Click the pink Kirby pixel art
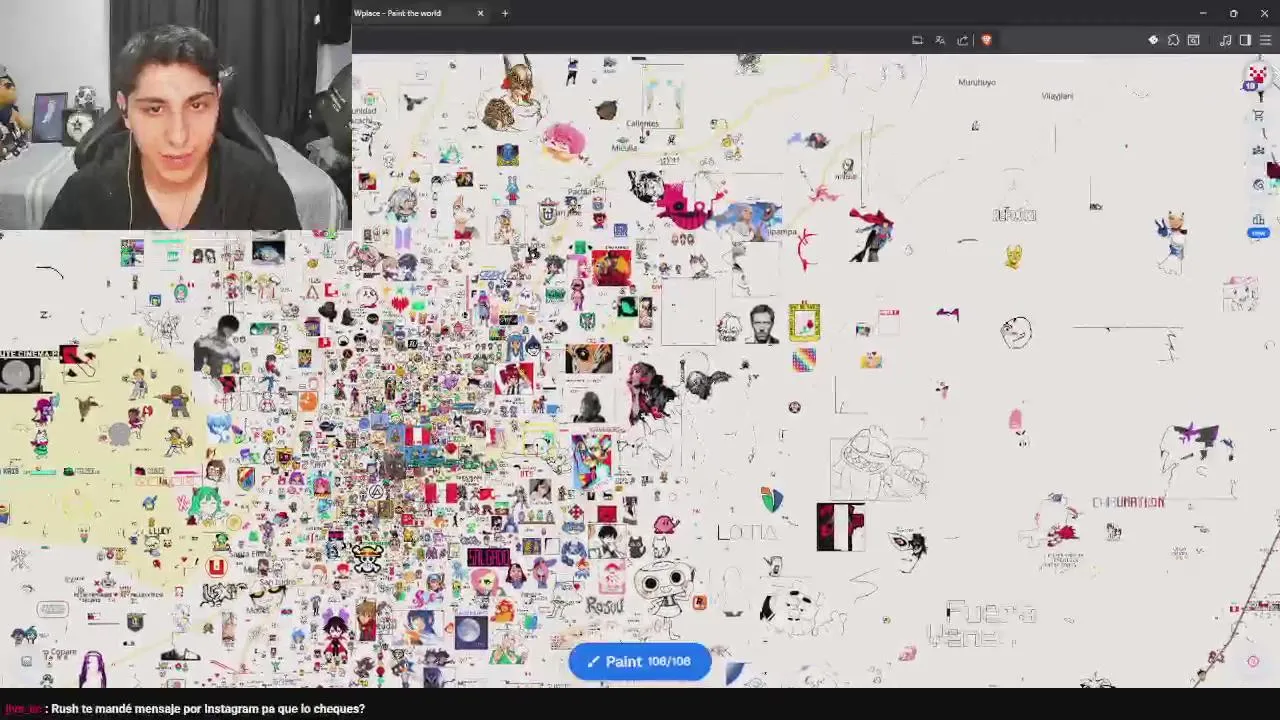The image size is (1280, 720). (x=666, y=523)
